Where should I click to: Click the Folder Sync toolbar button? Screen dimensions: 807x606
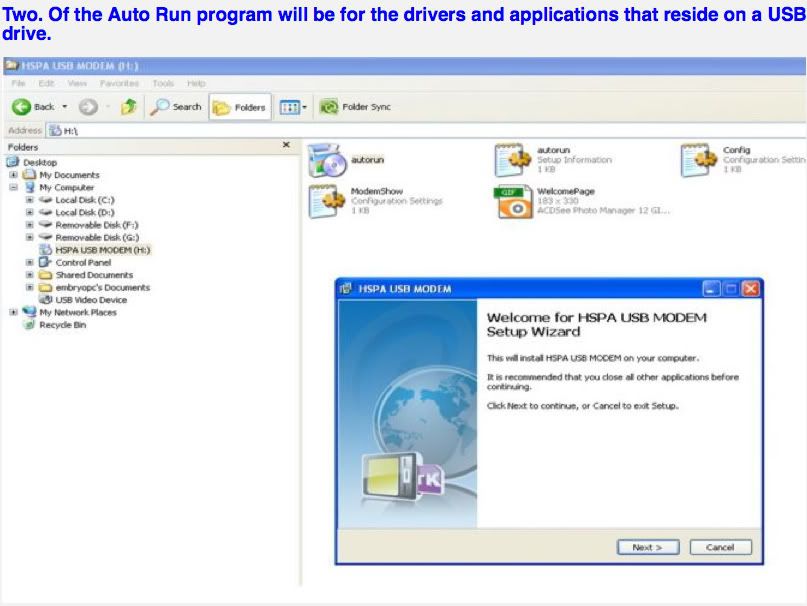coord(355,107)
